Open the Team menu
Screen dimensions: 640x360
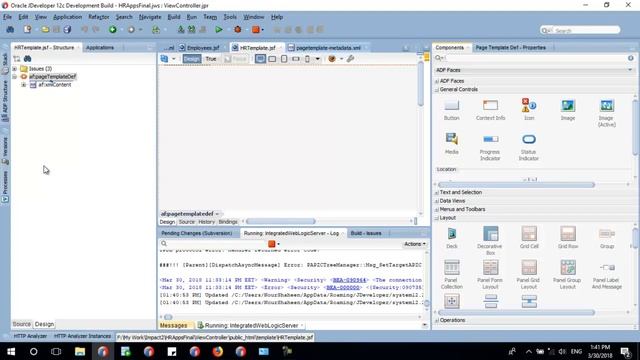[x=210, y=17]
